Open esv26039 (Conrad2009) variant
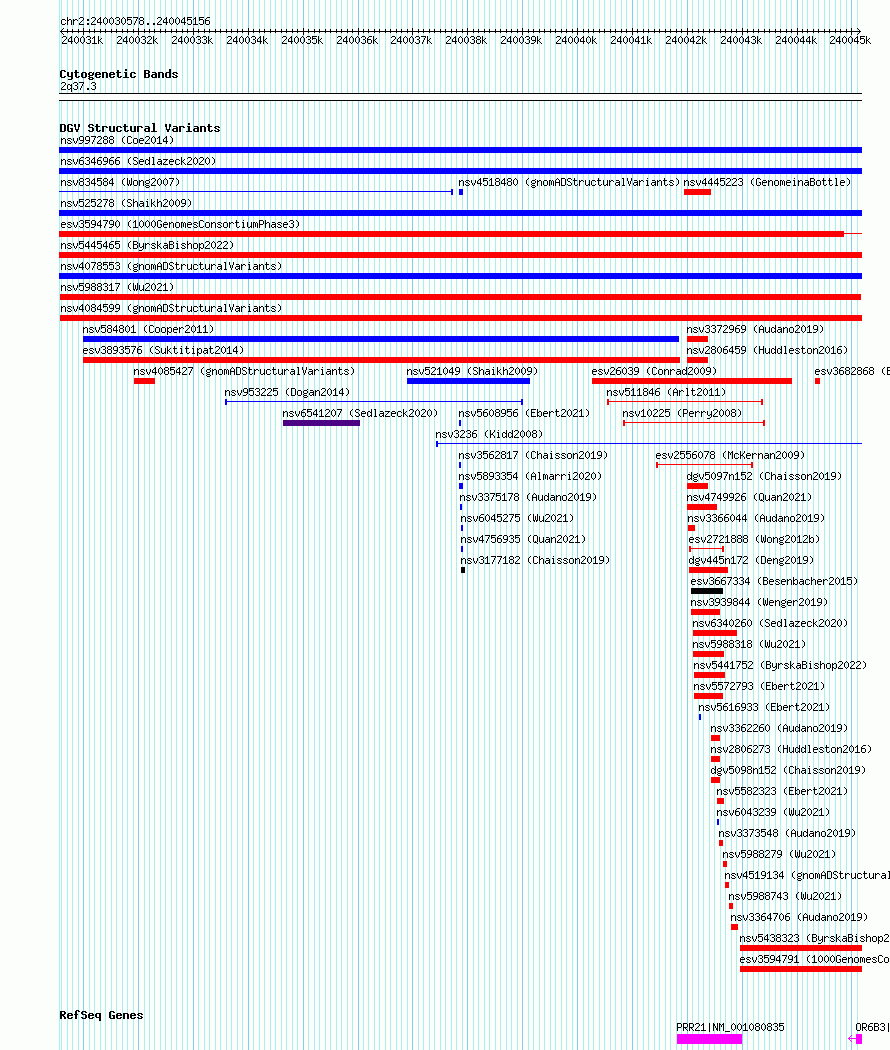This screenshot has height=1050, width=890. click(654, 371)
